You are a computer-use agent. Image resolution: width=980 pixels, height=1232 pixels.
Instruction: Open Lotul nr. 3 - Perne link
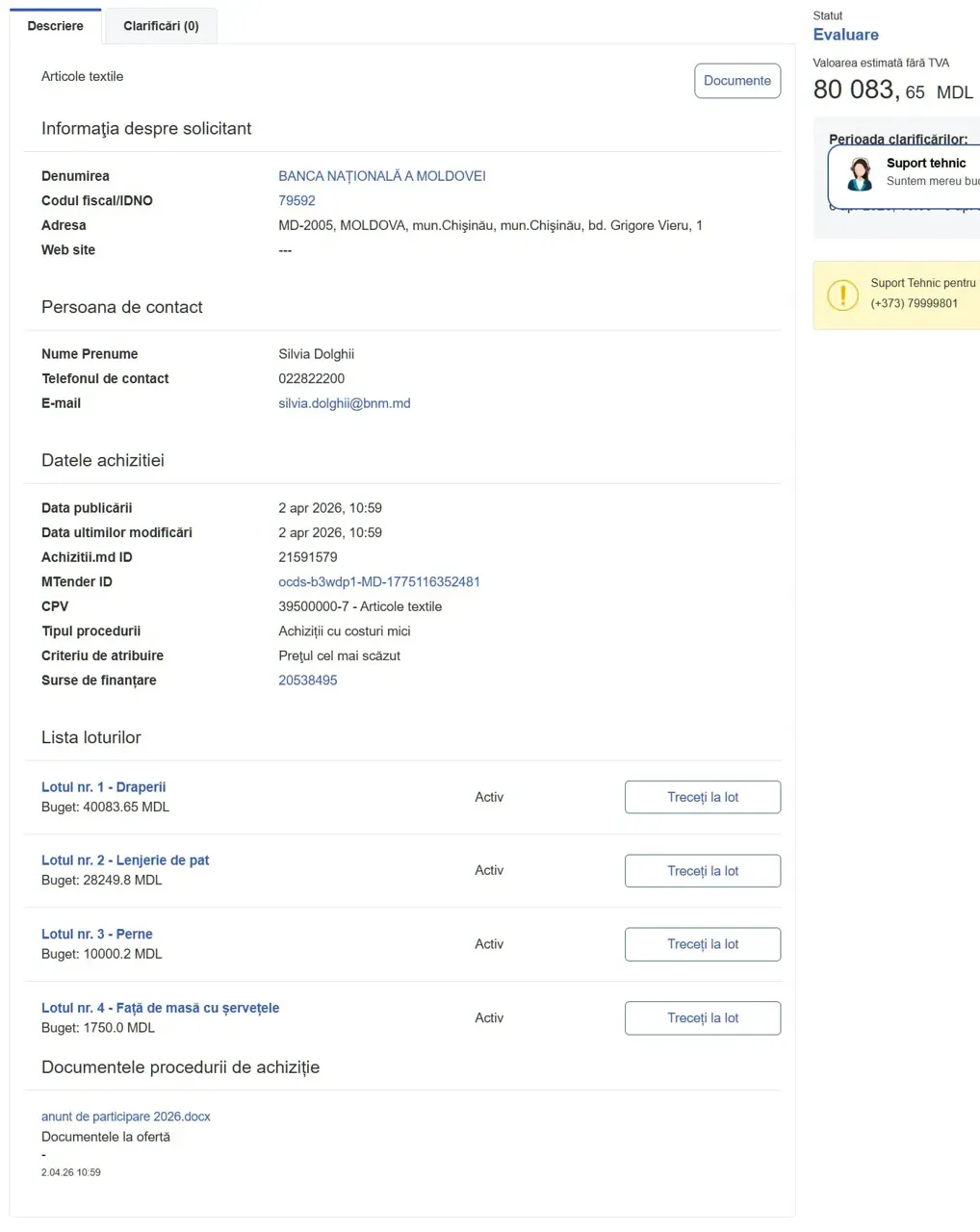click(x=96, y=935)
